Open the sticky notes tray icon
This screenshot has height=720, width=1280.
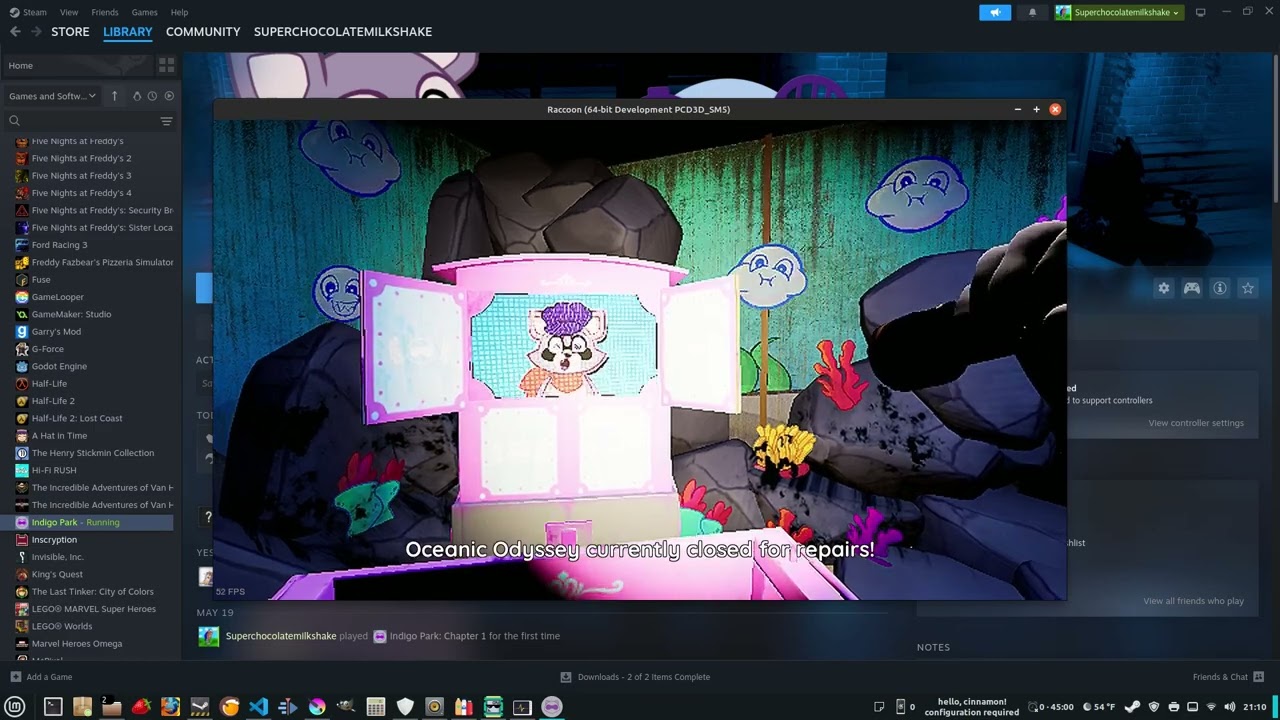879,707
